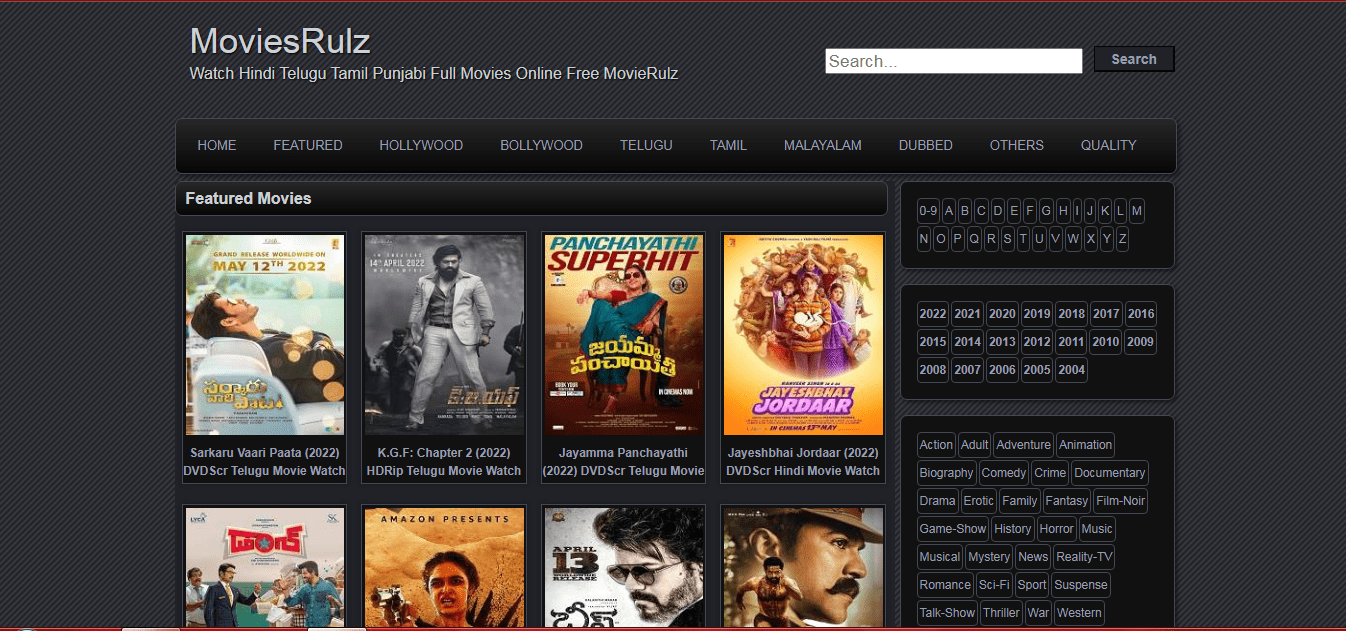Filter movies by year 2015

click(x=933, y=342)
